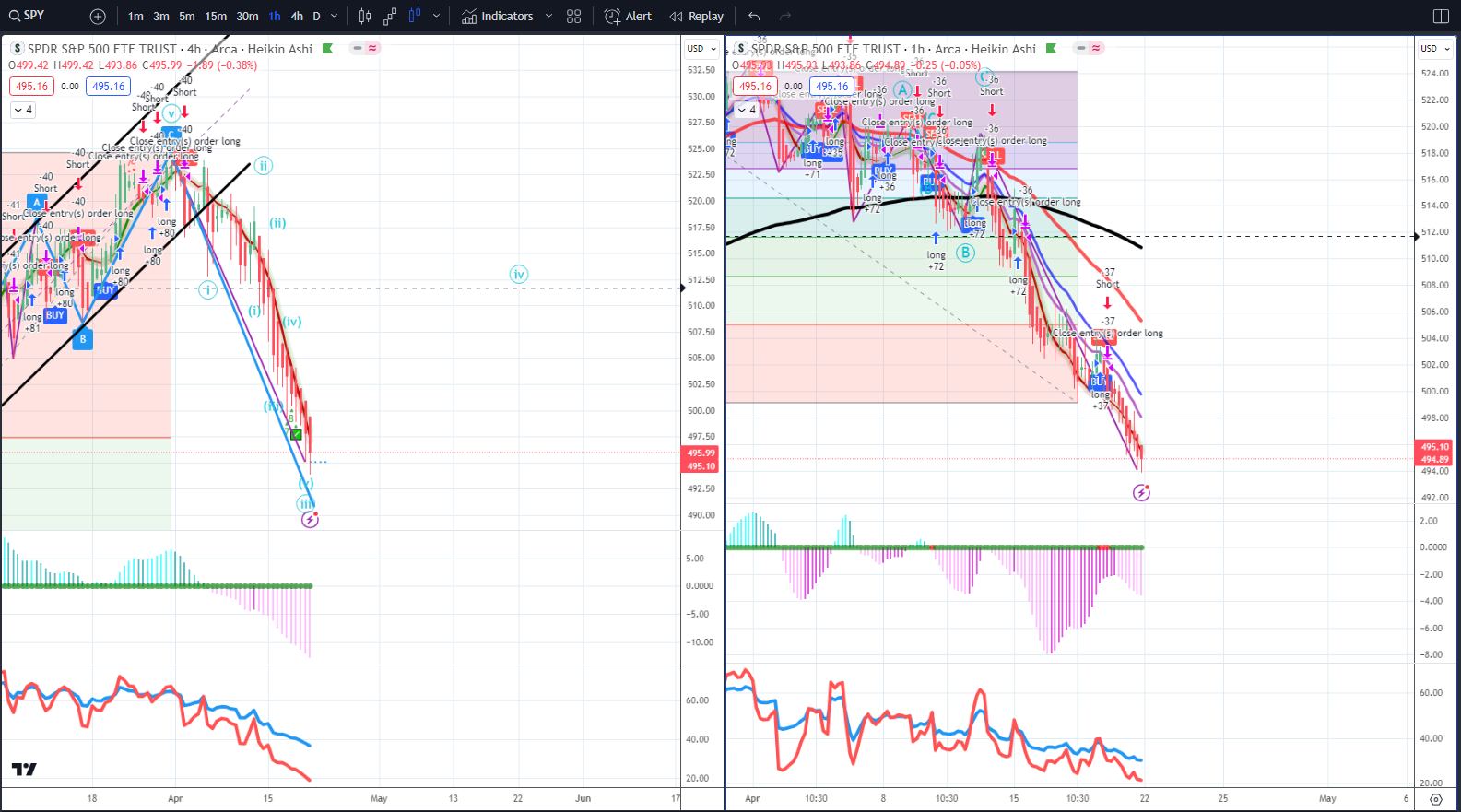Click the lightning event icon below the 1h candles

coord(1141,493)
